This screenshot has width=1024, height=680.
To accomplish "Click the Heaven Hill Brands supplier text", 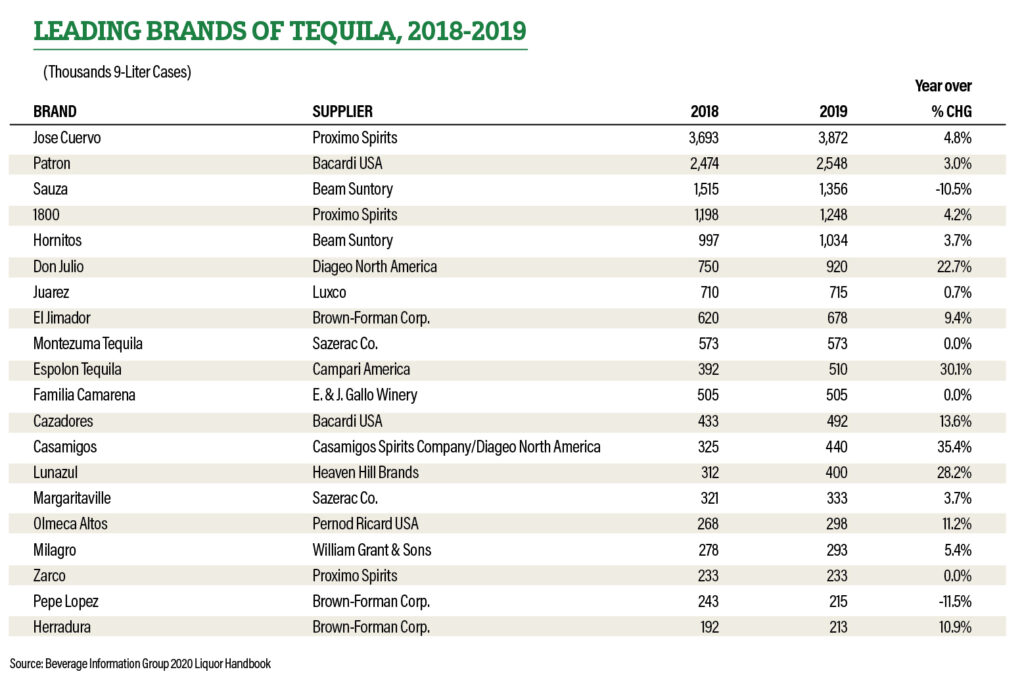I will coord(365,472).
